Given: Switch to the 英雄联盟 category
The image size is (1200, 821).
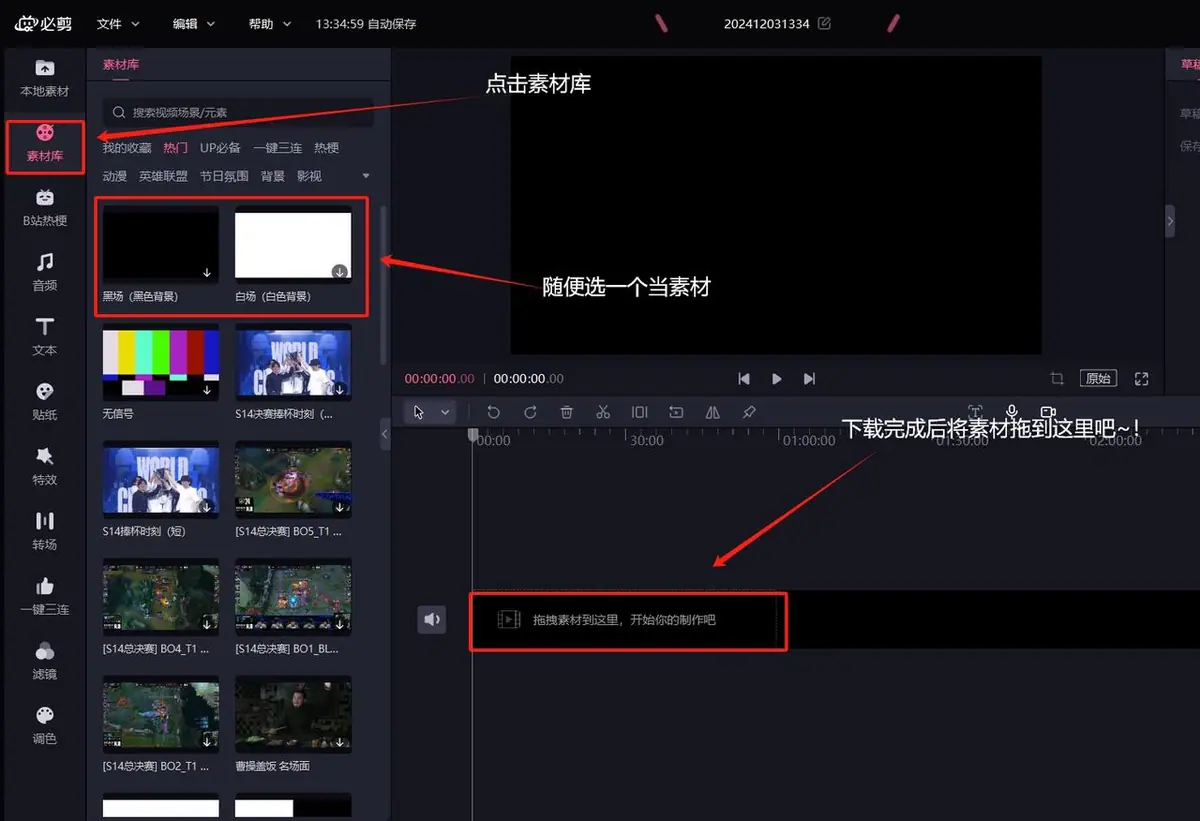Looking at the screenshot, I should (164, 176).
